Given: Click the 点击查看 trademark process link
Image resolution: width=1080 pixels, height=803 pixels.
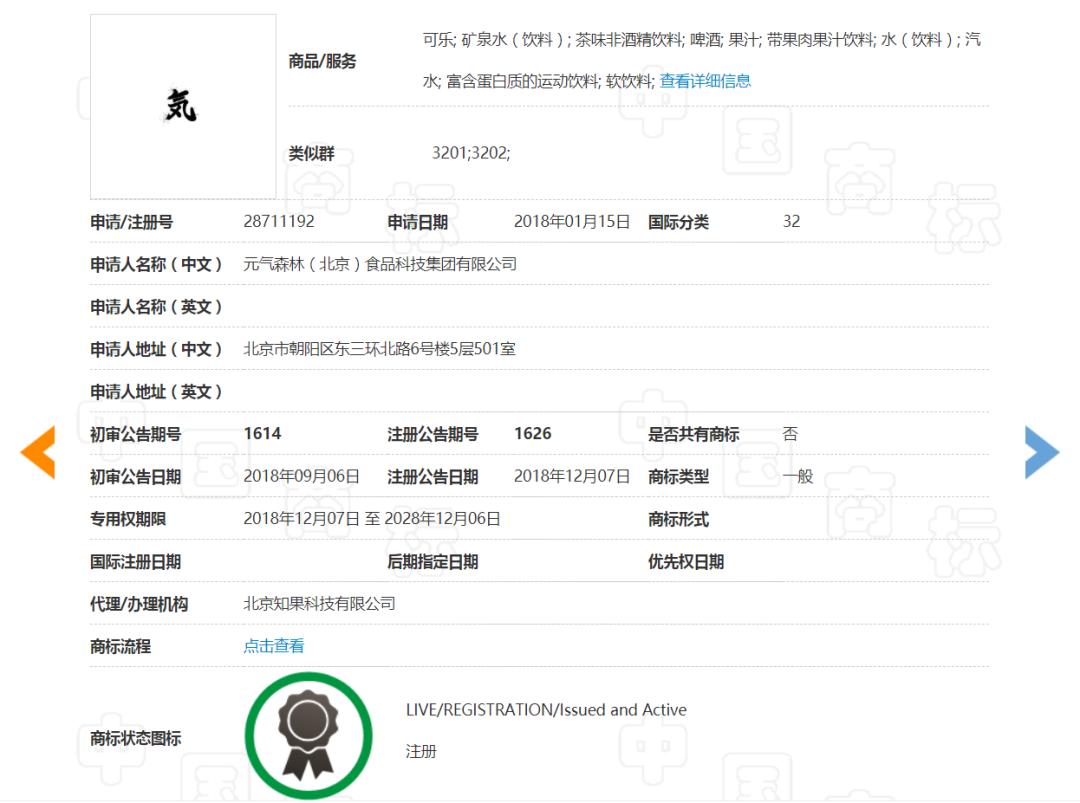Looking at the screenshot, I should coord(274,646).
